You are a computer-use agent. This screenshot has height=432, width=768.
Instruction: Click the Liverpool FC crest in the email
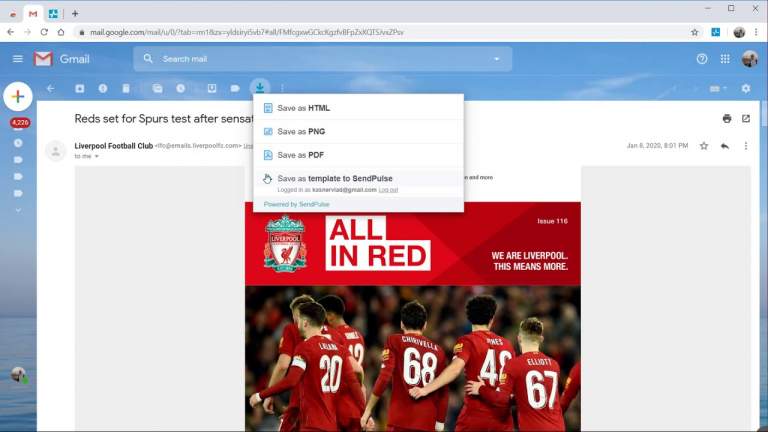click(286, 243)
